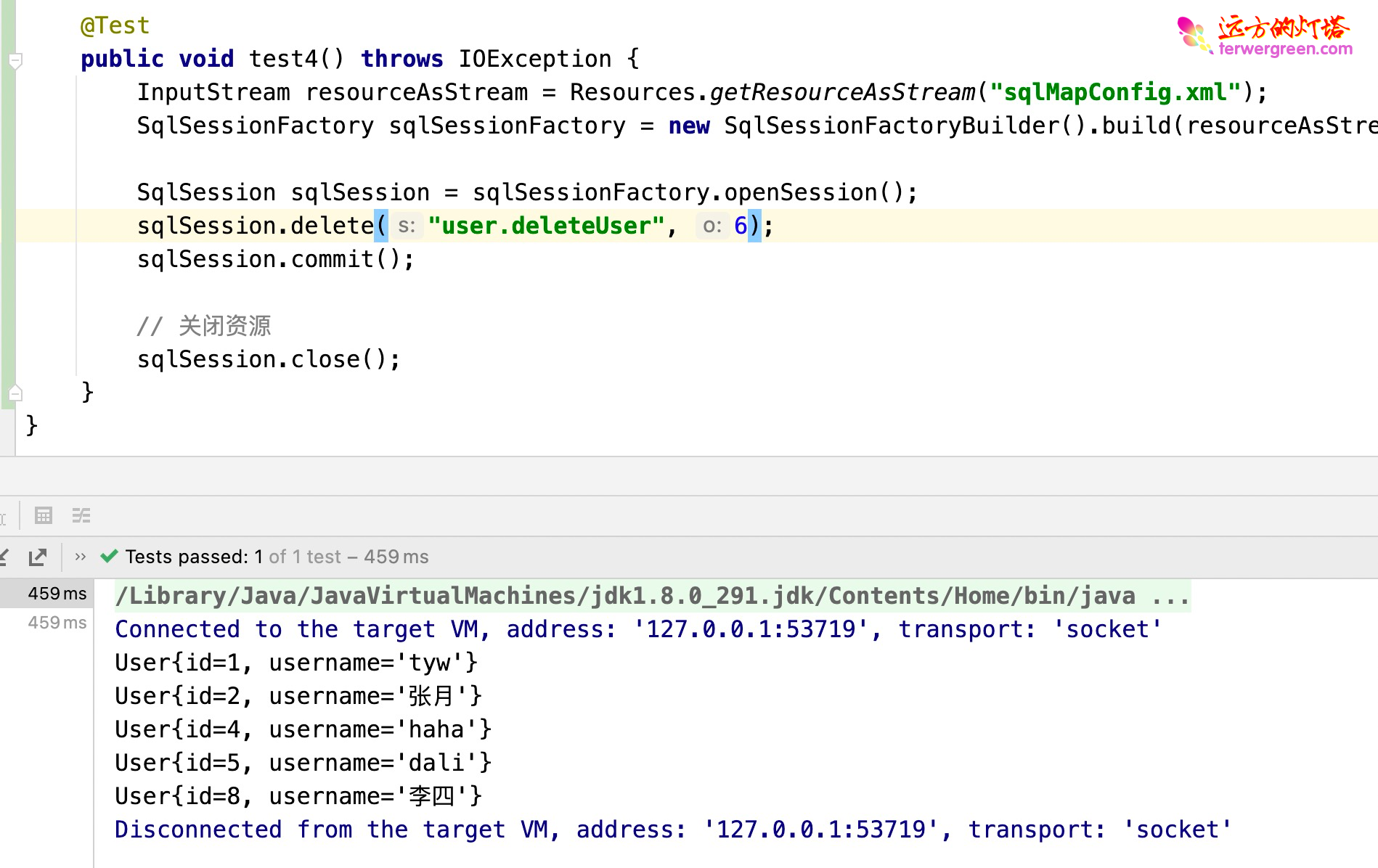The height and width of the screenshot is (868, 1378).
Task: Click the sqlSession.close() line
Action: click(269, 359)
